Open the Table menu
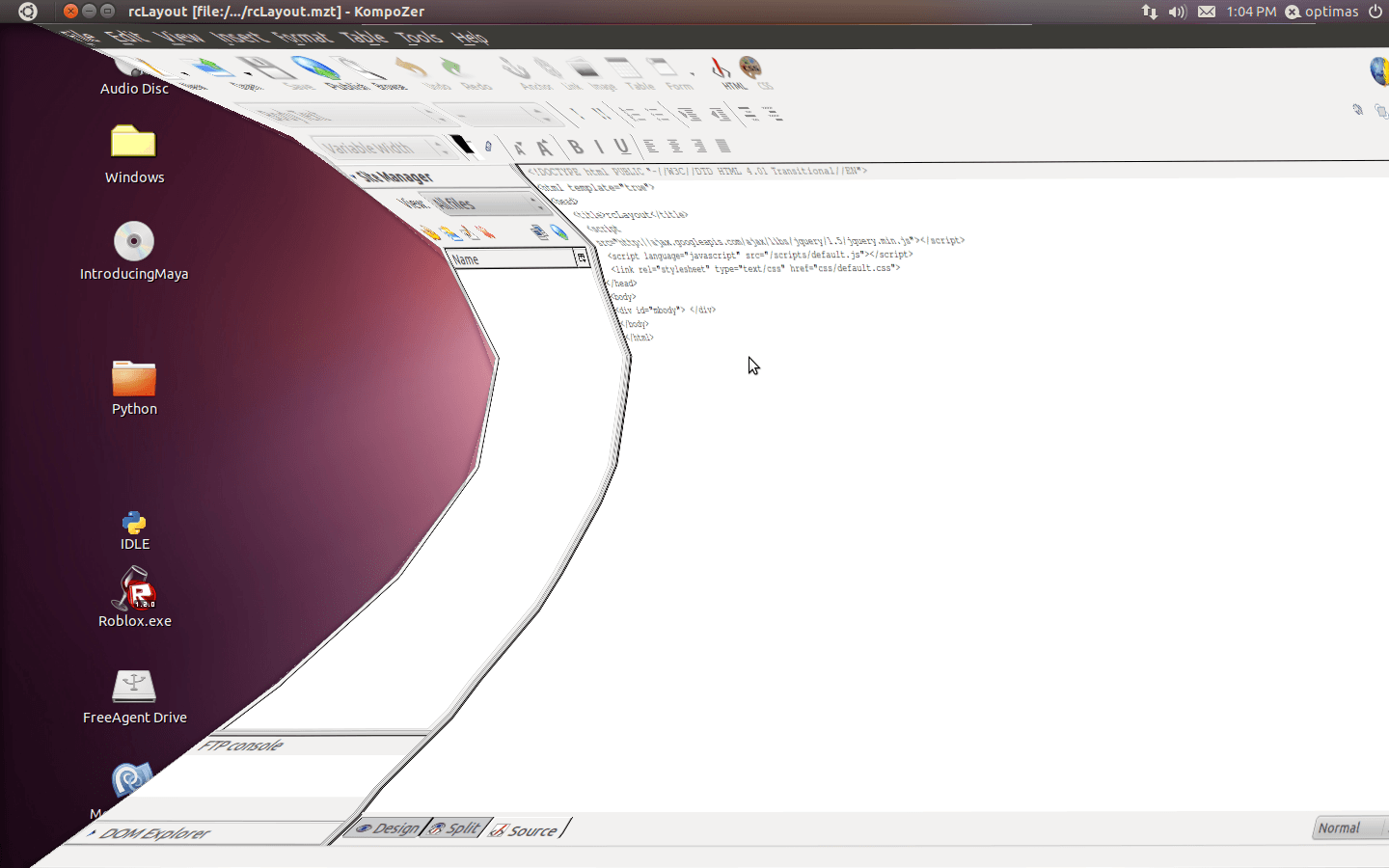This screenshot has width=1389, height=868. pos(363,37)
